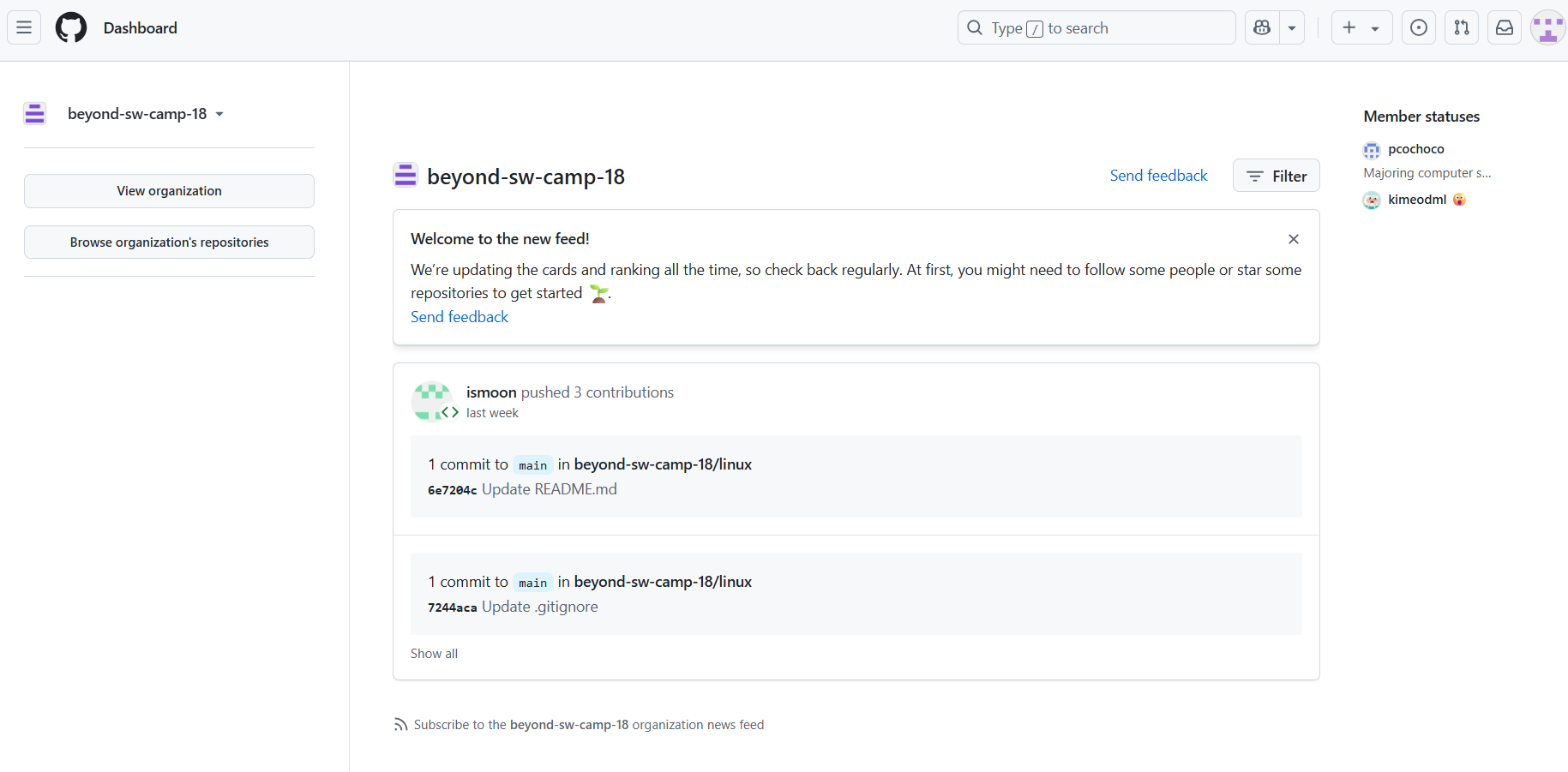Open the create new plus dropdown

pos(1361,28)
